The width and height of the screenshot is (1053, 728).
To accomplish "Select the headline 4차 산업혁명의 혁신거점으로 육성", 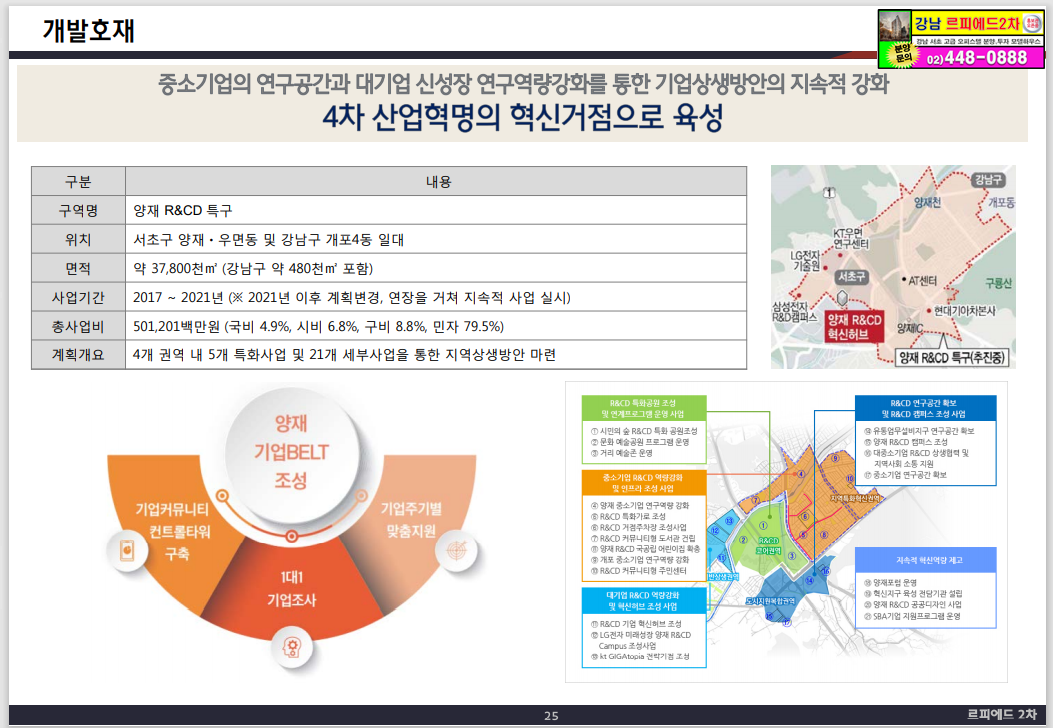I will [x=522, y=118].
